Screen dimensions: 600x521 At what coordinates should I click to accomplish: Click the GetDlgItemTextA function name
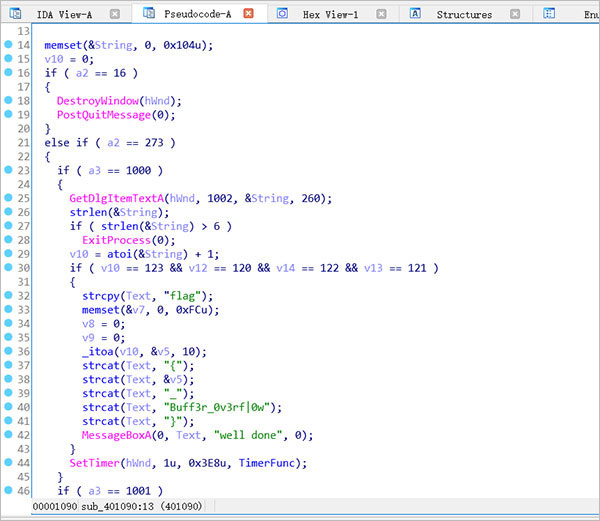116,198
